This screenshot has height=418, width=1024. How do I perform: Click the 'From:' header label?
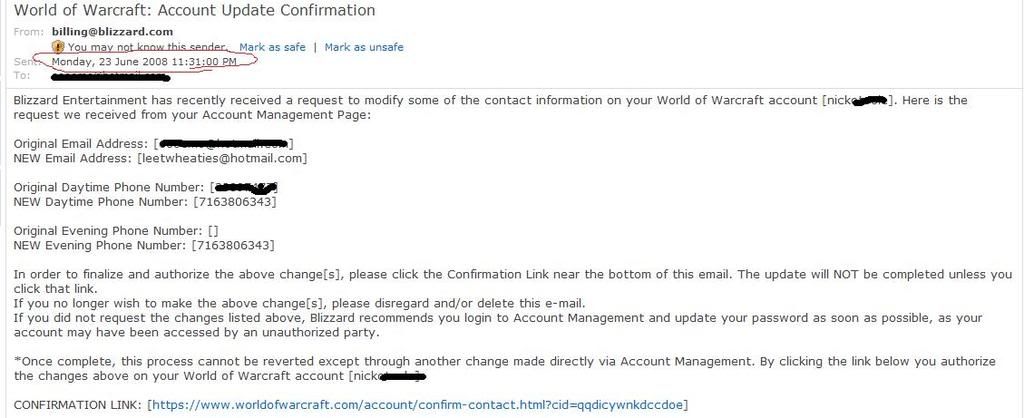pos(29,31)
